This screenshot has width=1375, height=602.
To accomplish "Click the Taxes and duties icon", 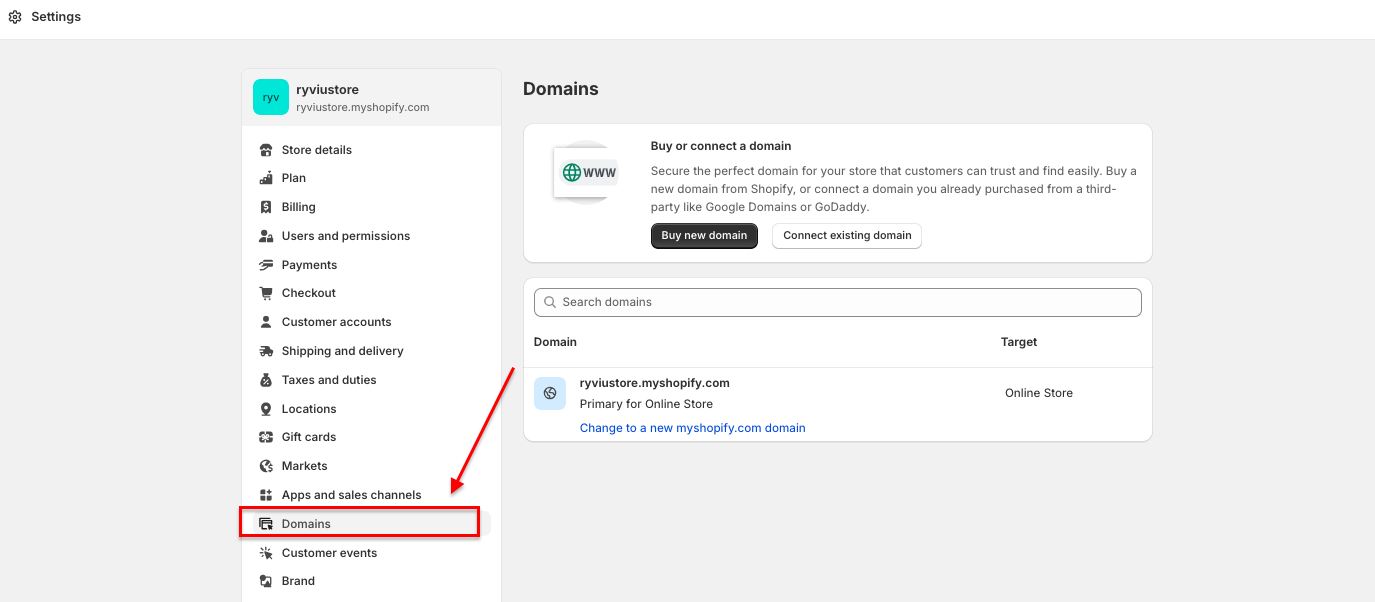I will tap(266, 380).
